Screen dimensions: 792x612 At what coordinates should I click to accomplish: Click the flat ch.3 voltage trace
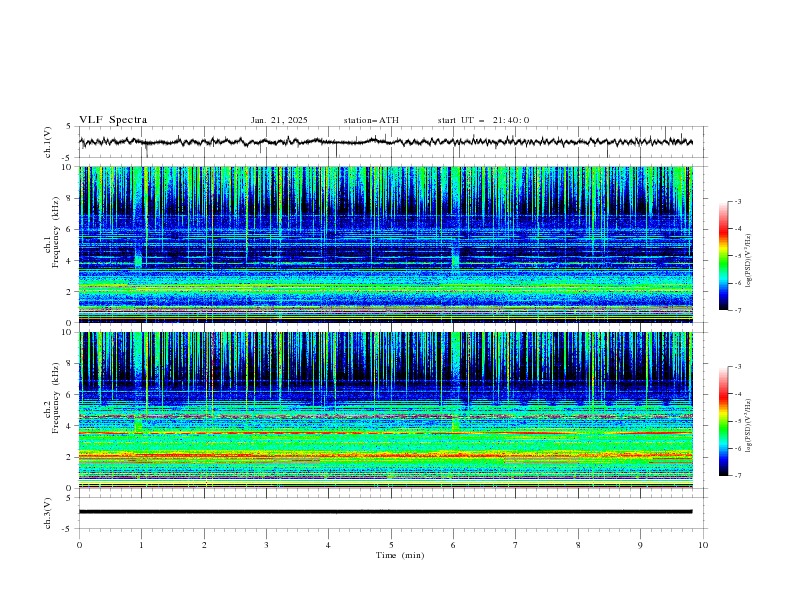pyautogui.click(x=385, y=512)
